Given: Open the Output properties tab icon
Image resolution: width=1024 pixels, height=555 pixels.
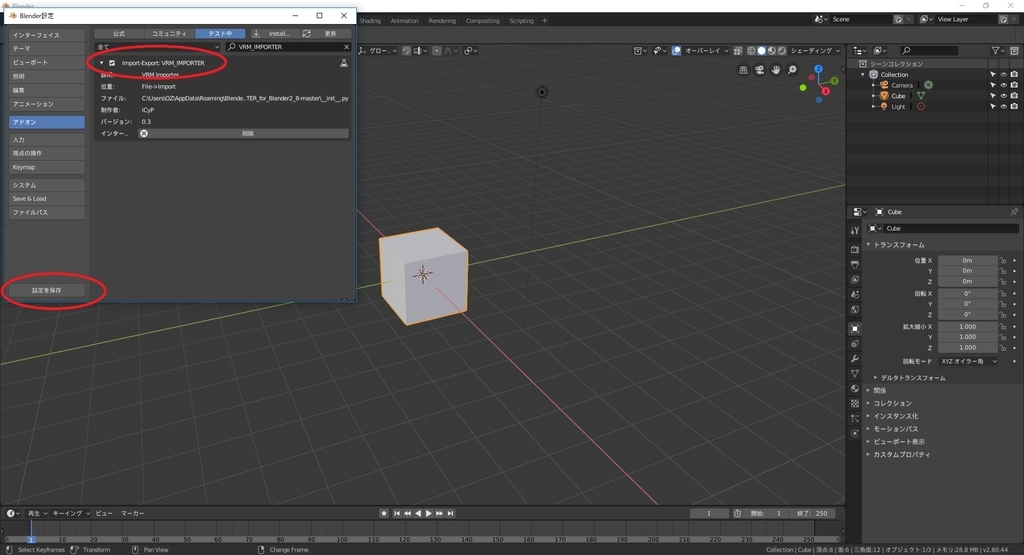Looking at the screenshot, I should tap(855, 264).
